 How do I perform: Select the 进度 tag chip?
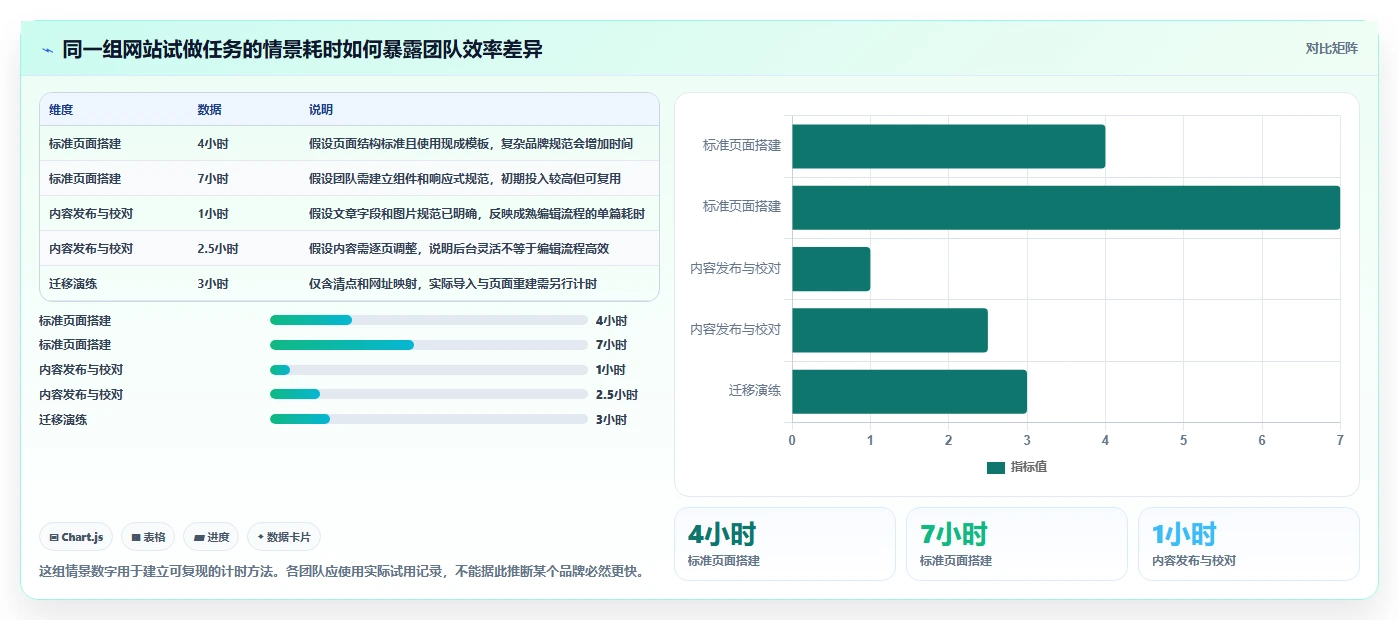point(211,537)
